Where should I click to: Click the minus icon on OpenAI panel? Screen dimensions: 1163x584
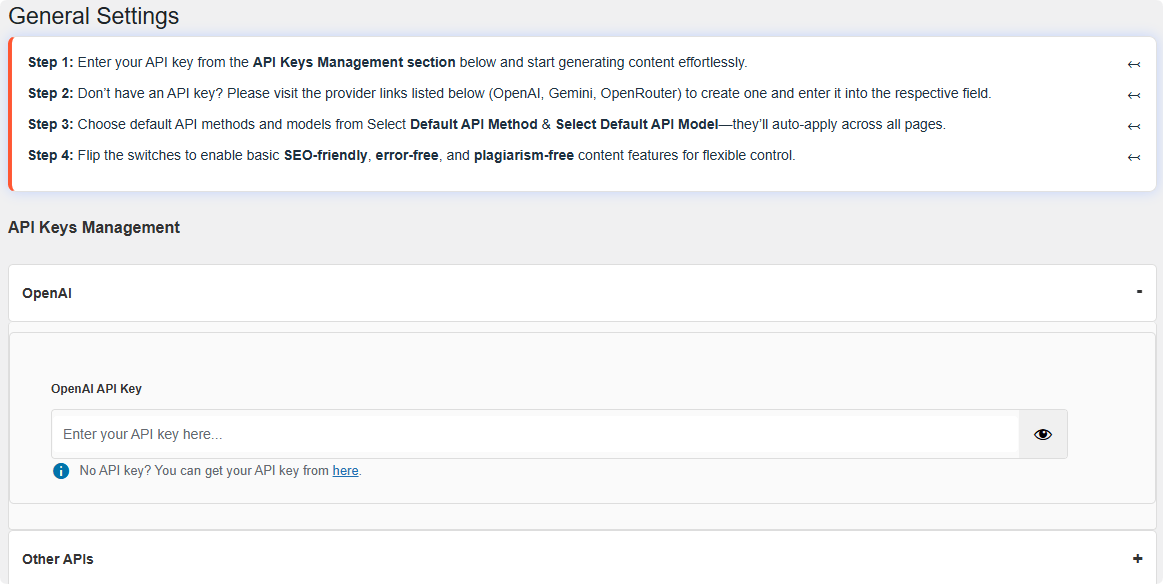pyautogui.click(x=1138, y=292)
